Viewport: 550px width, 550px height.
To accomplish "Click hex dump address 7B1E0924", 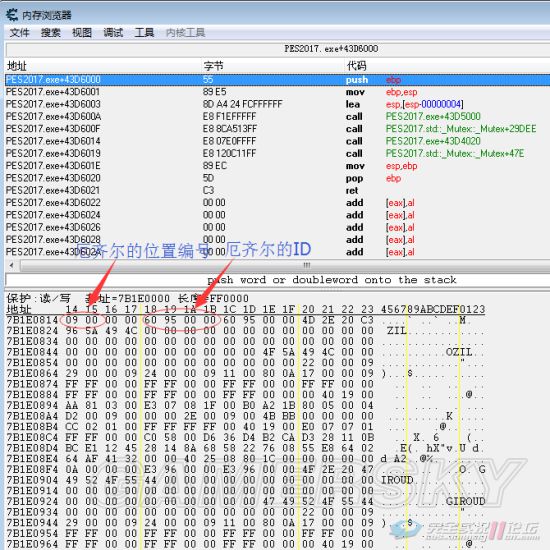I will tap(32, 501).
